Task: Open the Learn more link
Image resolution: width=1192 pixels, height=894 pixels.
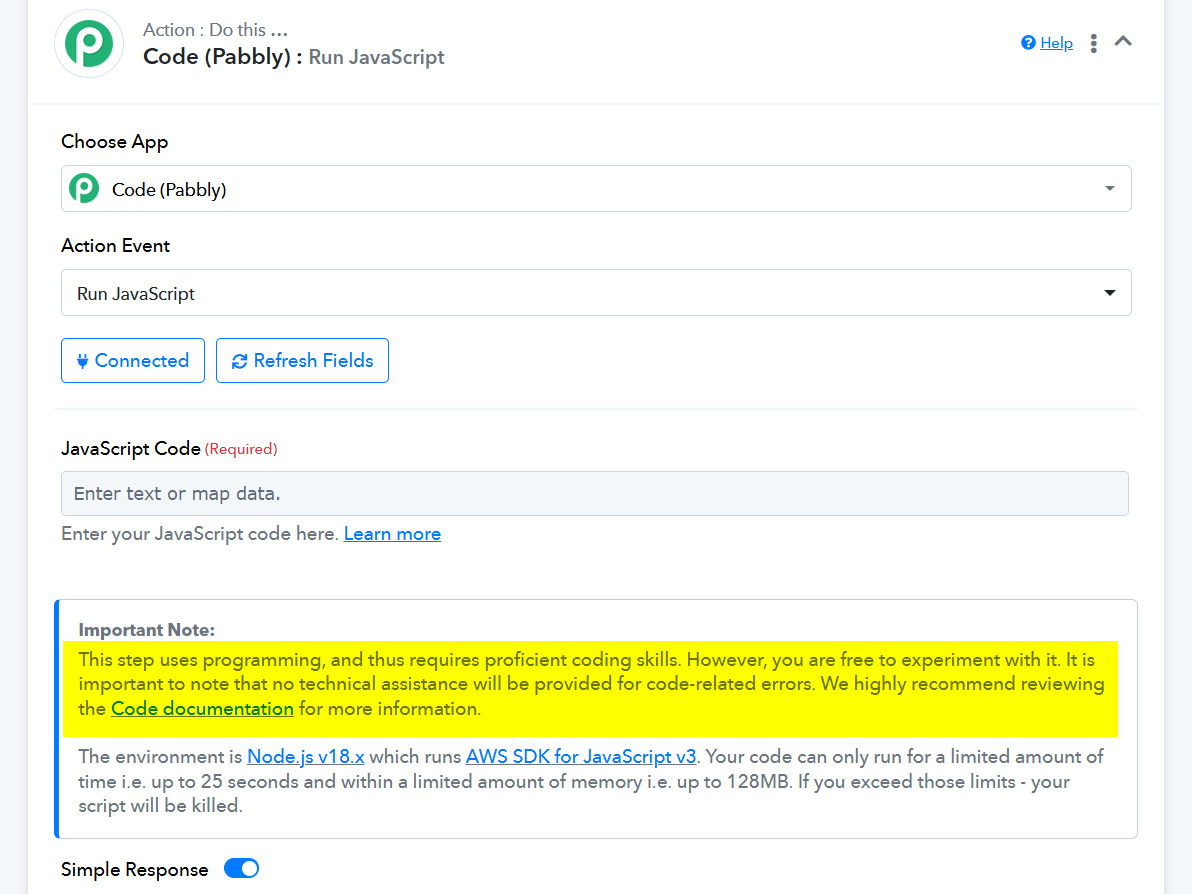Action: (x=392, y=534)
